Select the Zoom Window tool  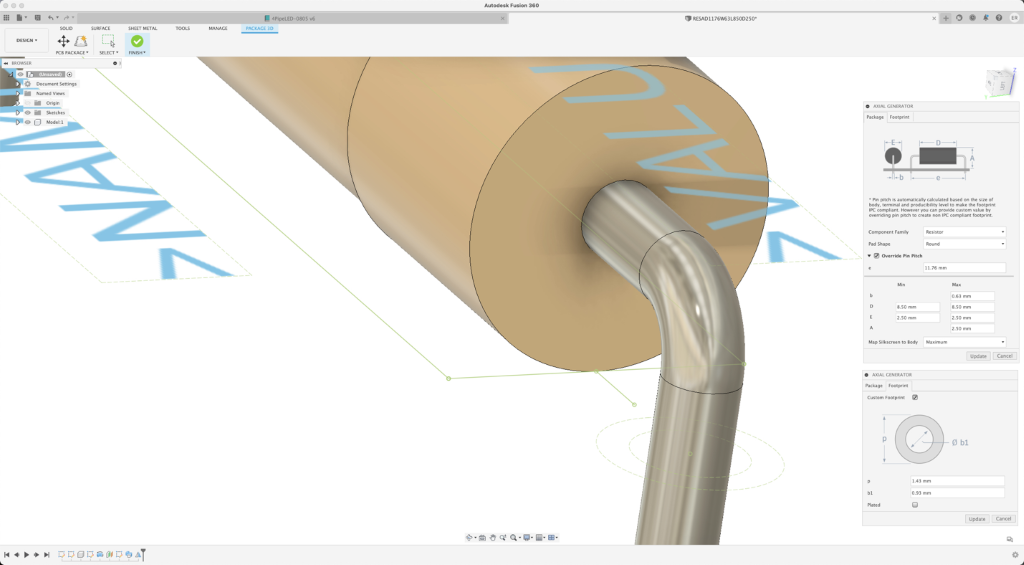coord(503,538)
